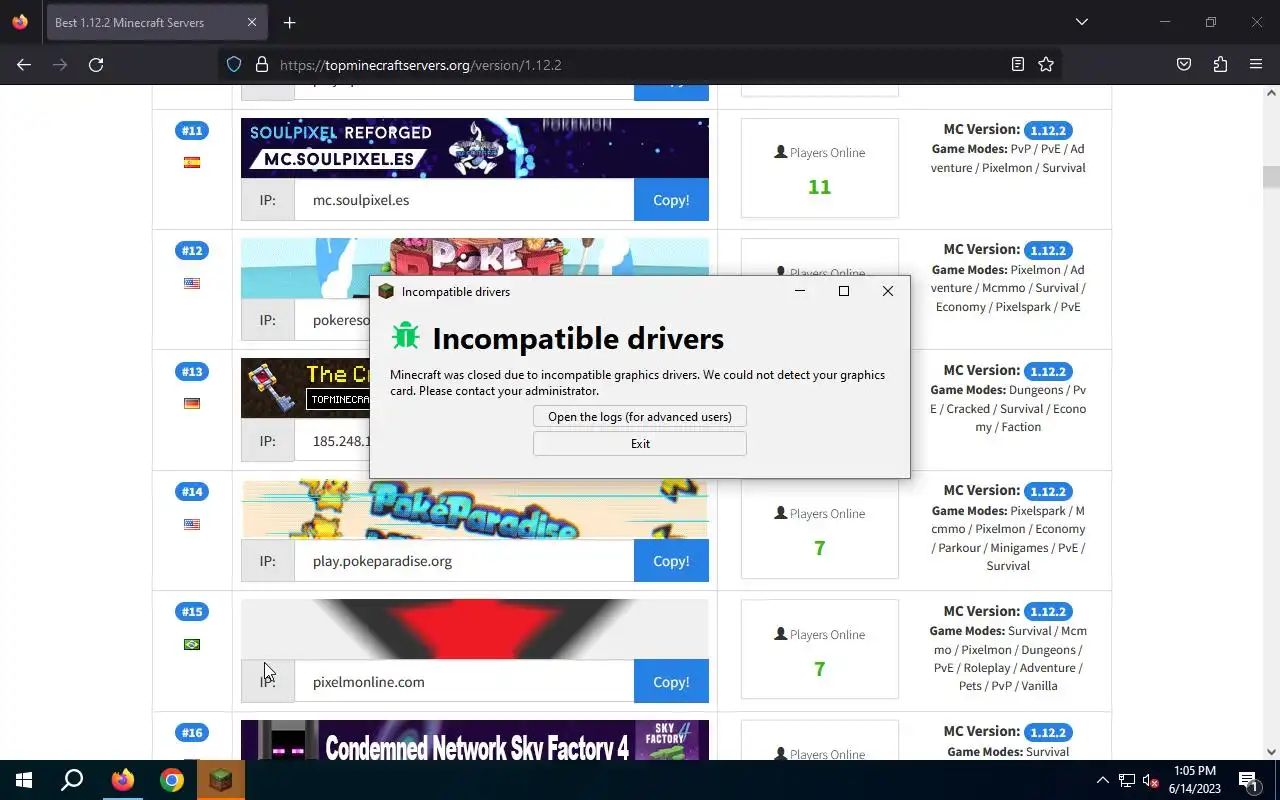Save page to Pocket
Viewport: 1280px width, 800px height.
pos(1184,64)
